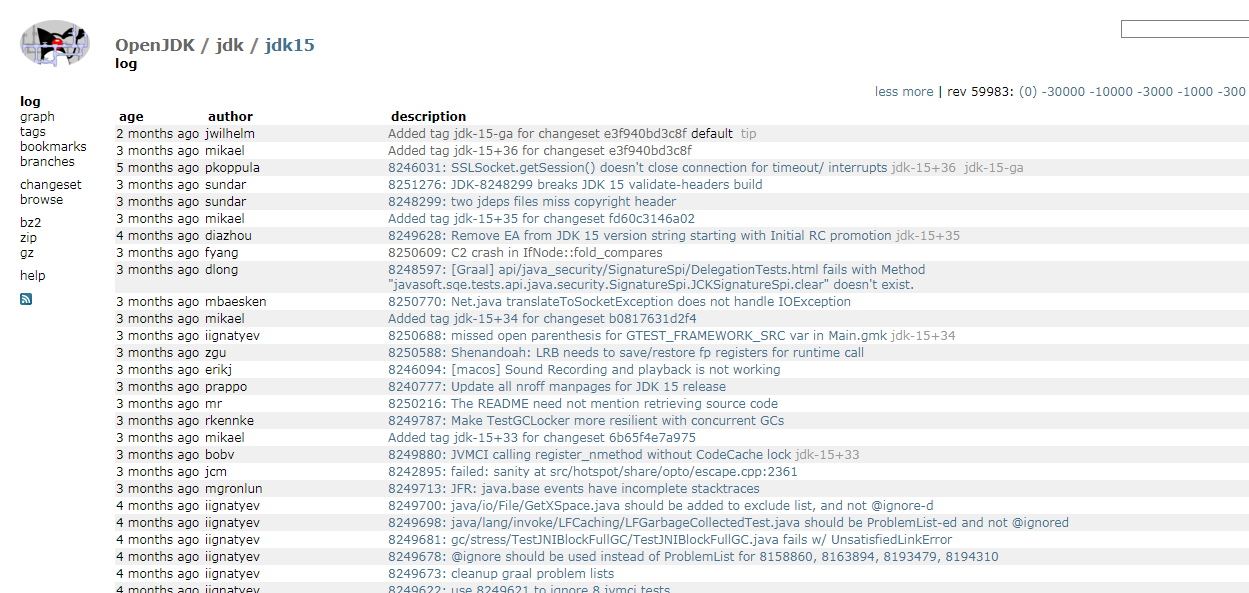Open the jdk repository breadcrumb link

[227, 44]
